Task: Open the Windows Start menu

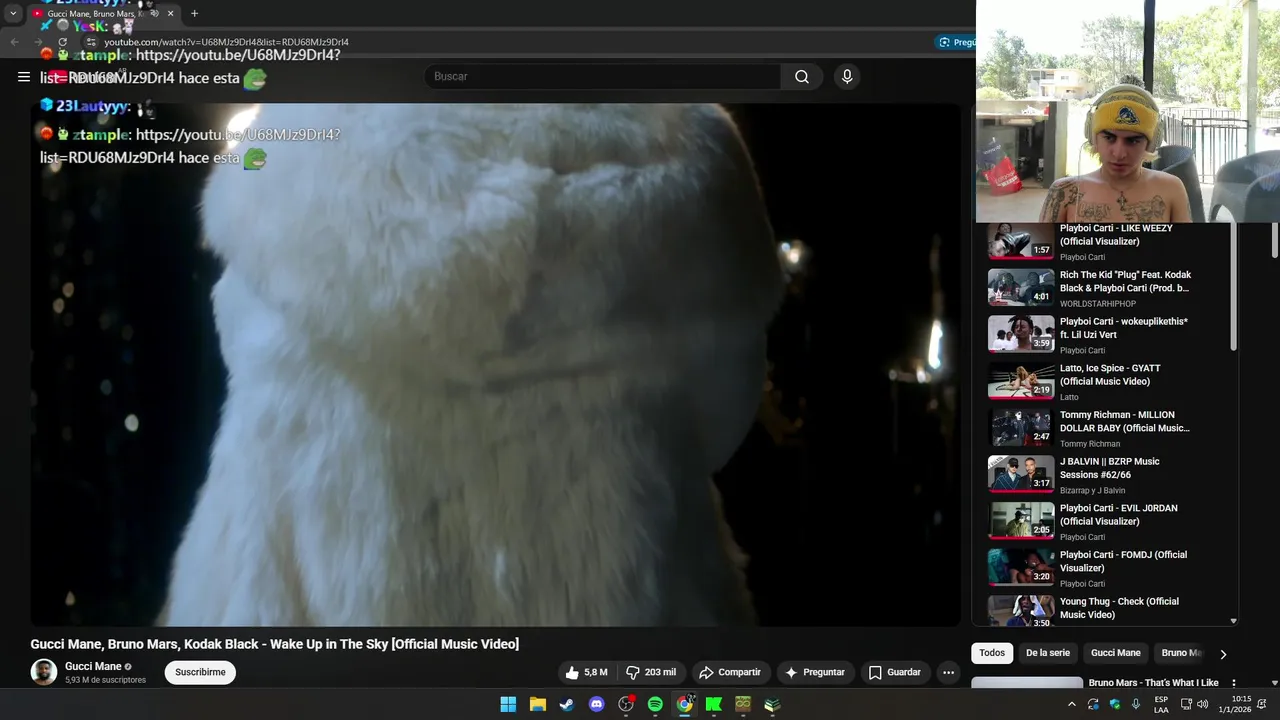Action: pos(508,704)
